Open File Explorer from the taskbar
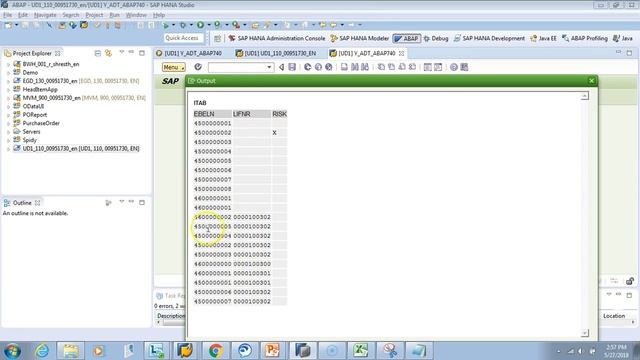The image size is (640, 360). coord(71,351)
